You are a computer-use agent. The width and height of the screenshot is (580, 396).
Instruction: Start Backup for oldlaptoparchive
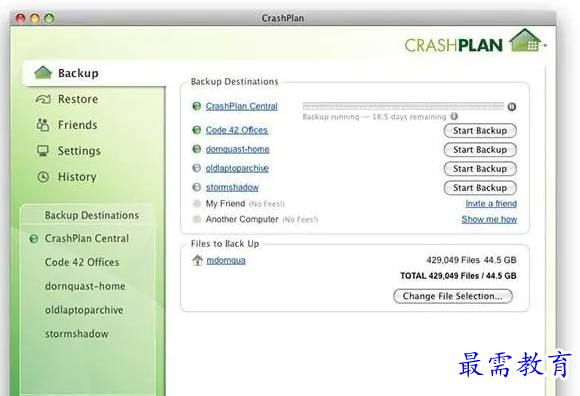(x=480, y=169)
